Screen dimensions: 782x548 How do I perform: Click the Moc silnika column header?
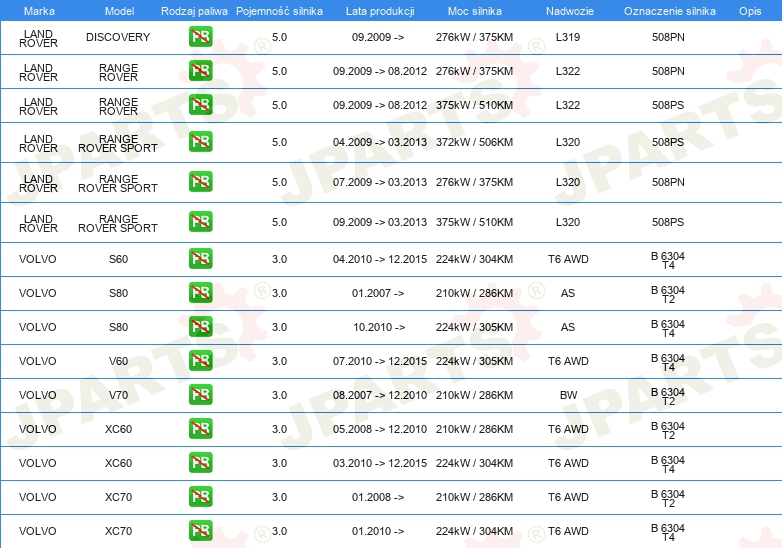(x=475, y=11)
